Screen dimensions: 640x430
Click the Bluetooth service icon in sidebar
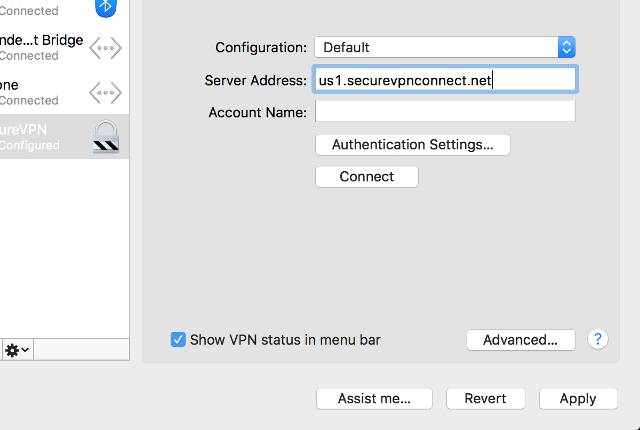click(106, 6)
